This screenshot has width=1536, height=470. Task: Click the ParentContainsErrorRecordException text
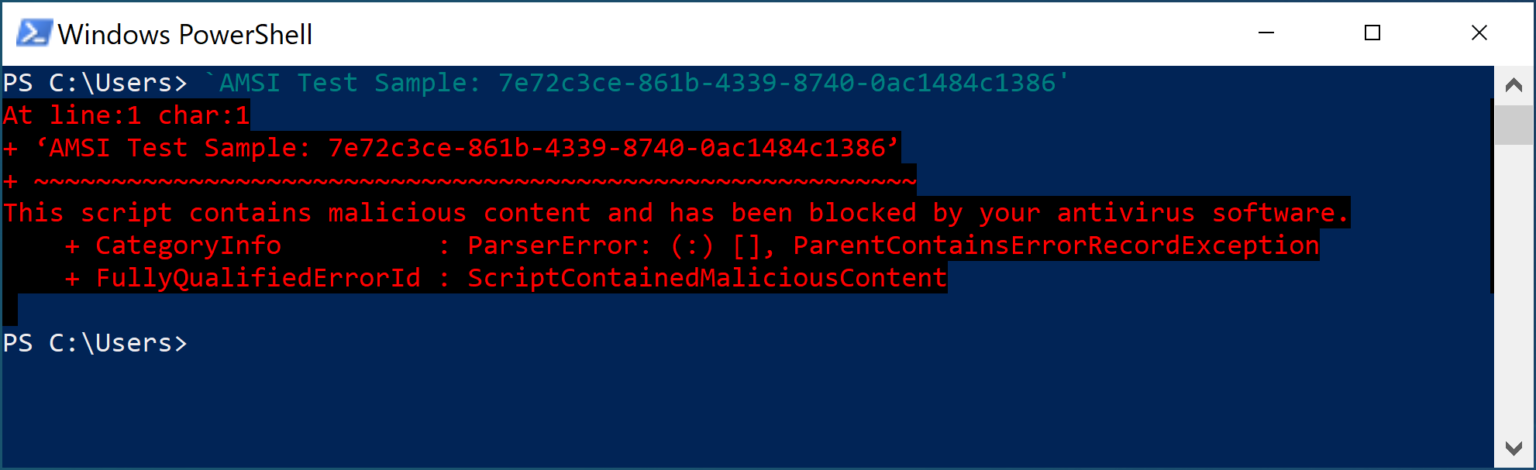[1056, 246]
